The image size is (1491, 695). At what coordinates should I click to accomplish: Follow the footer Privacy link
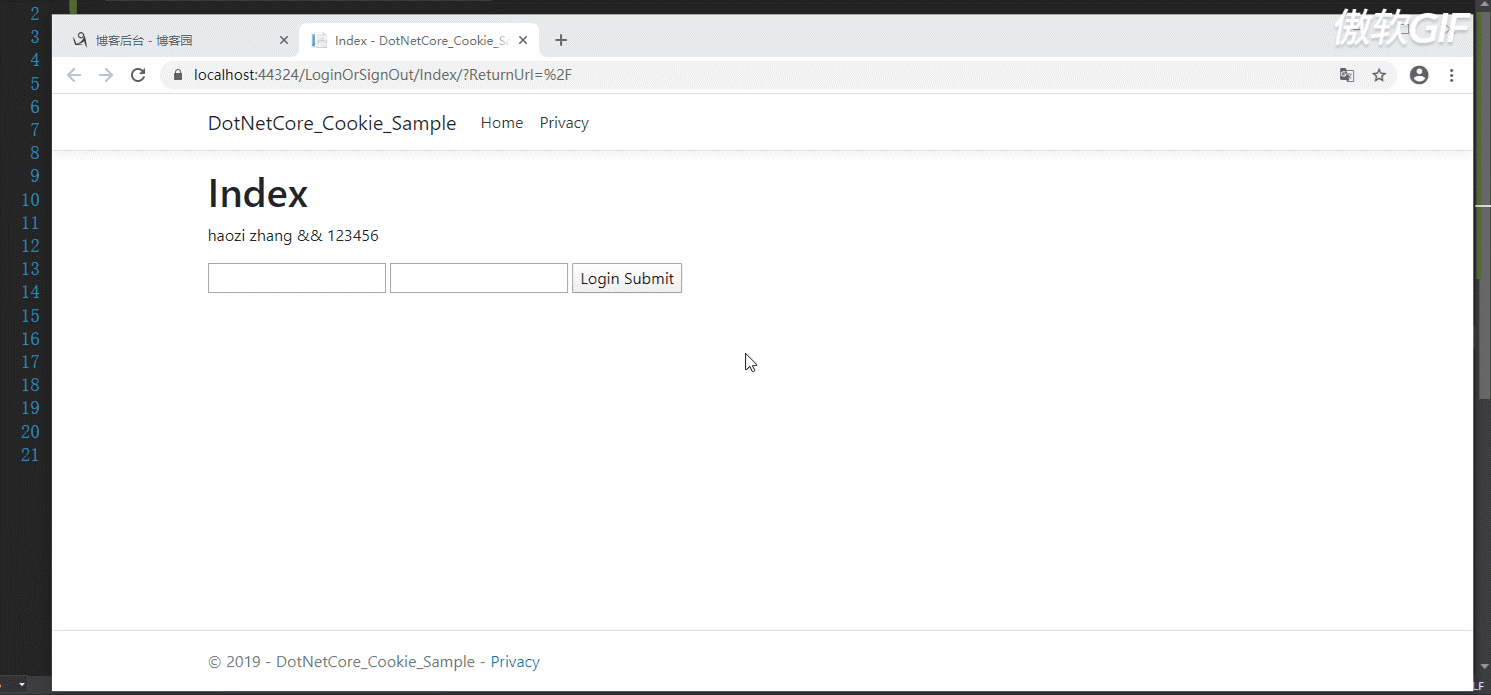click(x=515, y=662)
